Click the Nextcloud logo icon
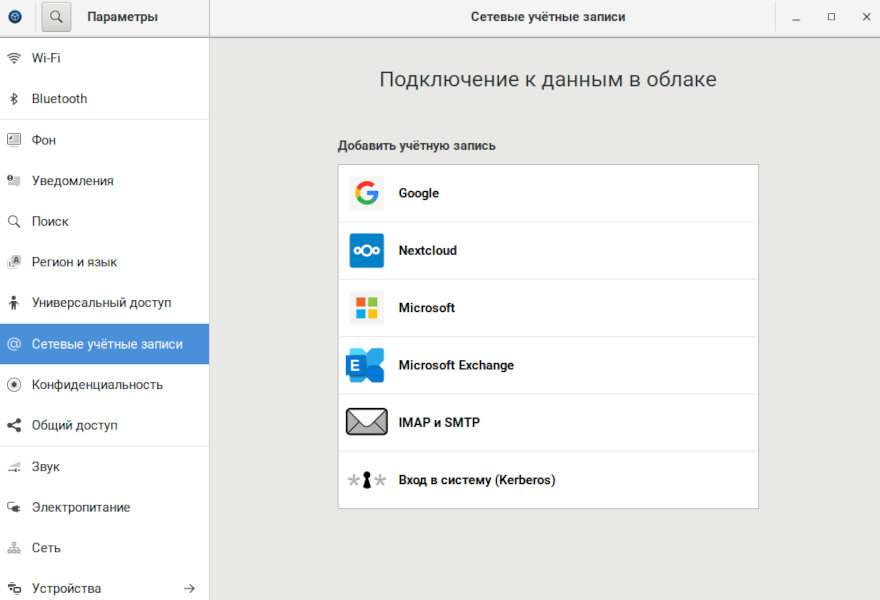880x600 pixels. pyautogui.click(x=366, y=251)
